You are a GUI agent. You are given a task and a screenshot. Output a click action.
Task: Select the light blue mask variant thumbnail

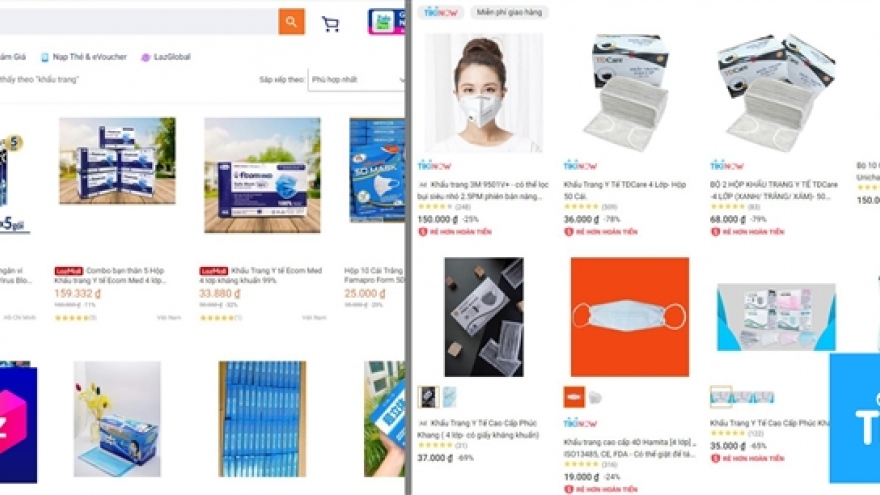pyautogui.click(x=450, y=397)
